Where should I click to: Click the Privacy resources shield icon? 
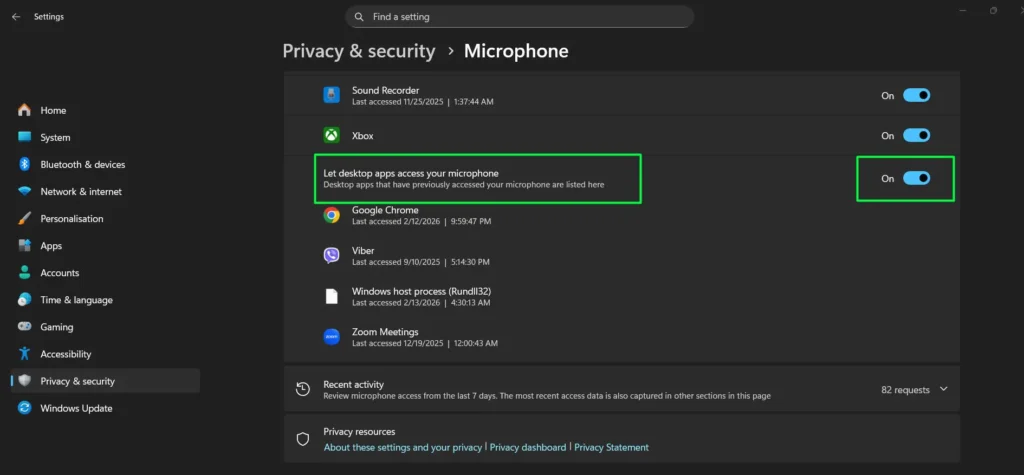coord(302,439)
